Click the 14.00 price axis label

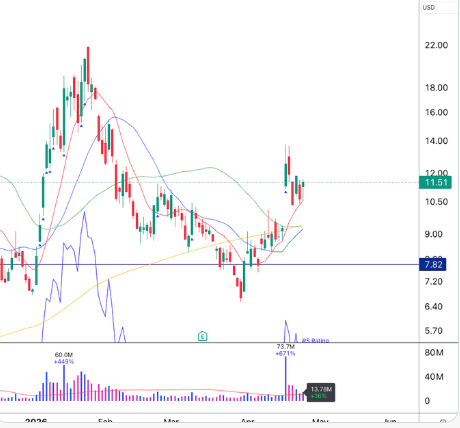coord(436,141)
